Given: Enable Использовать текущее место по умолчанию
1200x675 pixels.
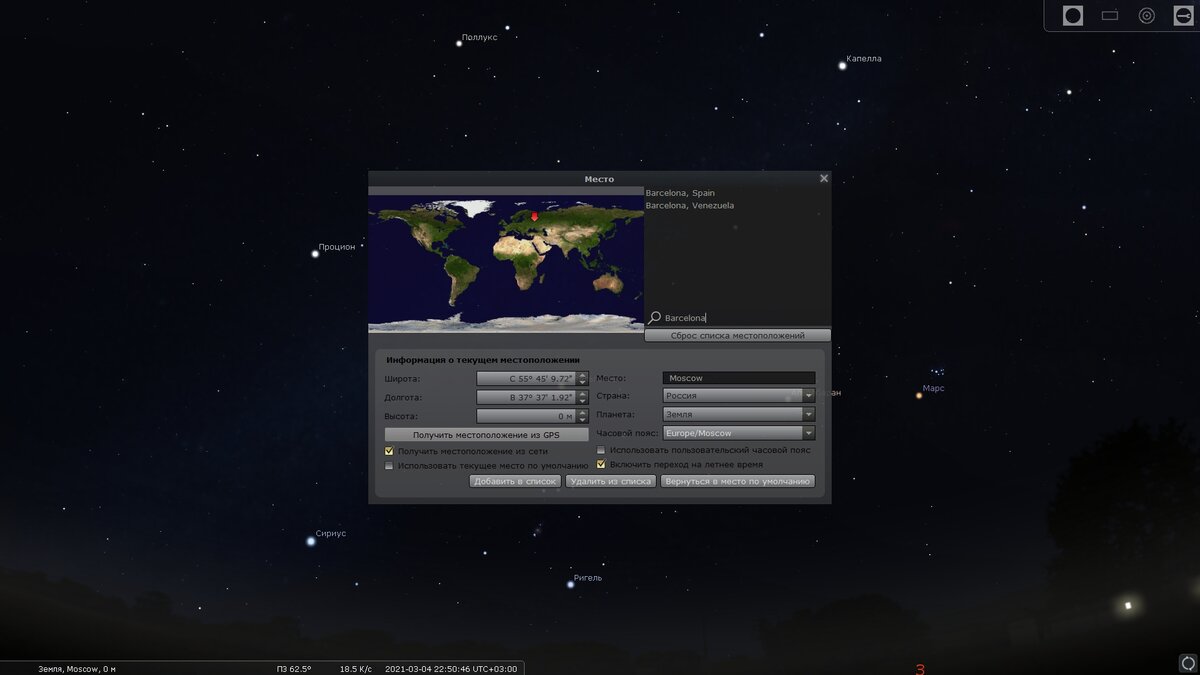Looking at the screenshot, I should pos(389,465).
